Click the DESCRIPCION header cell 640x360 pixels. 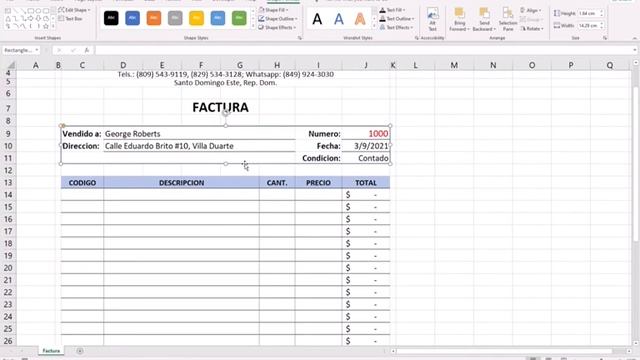pos(181,182)
